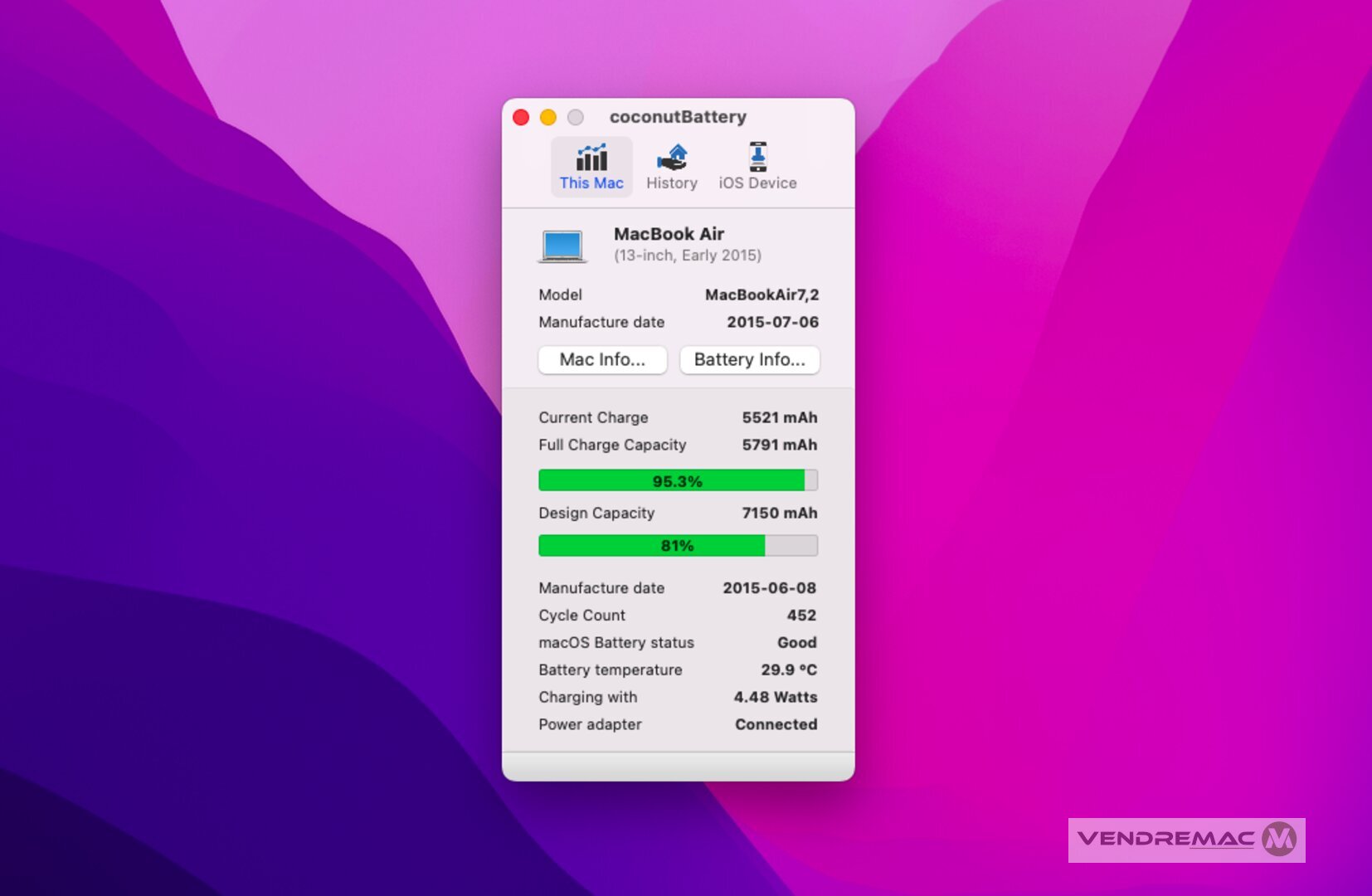This screenshot has height=896, width=1372.
Task: Click the 95.3% charge progress bar
Action: 678,480
